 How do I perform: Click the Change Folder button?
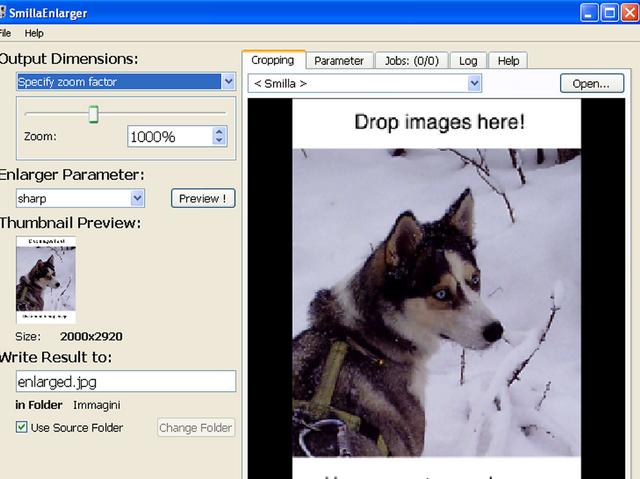point(196,428)
